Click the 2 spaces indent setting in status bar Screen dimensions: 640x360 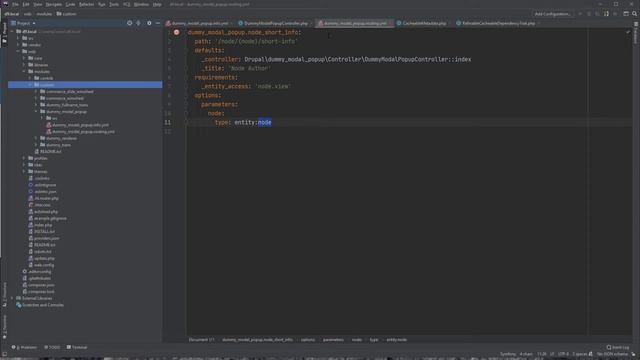580,354
